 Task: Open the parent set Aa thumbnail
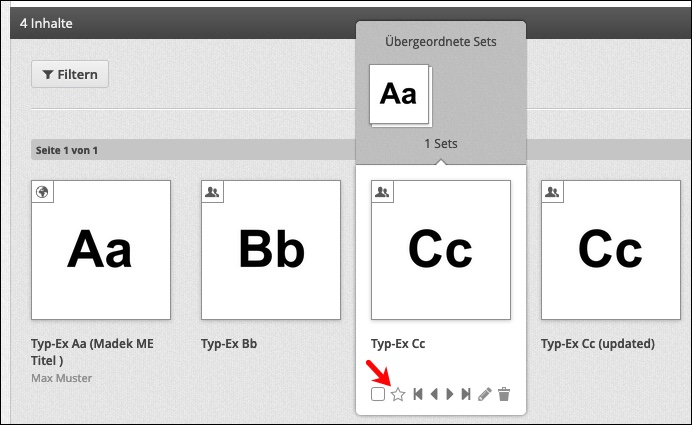click(398, 95)
